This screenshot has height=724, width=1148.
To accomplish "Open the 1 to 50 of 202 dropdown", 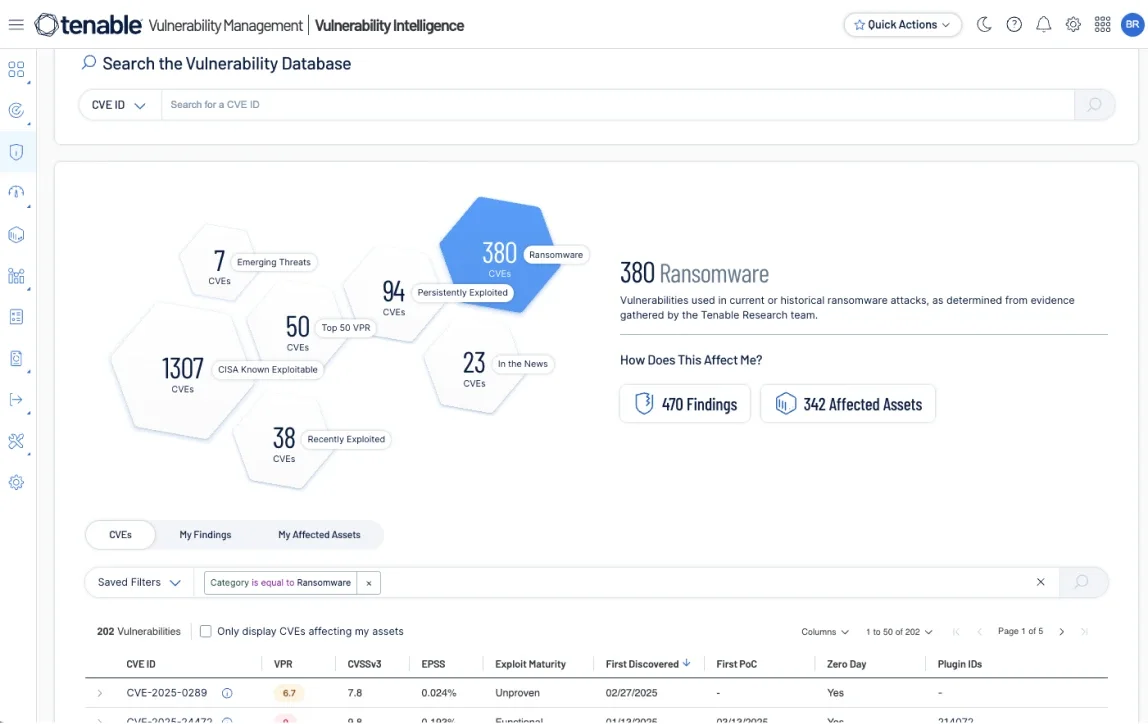I will [x=899, y=632].
